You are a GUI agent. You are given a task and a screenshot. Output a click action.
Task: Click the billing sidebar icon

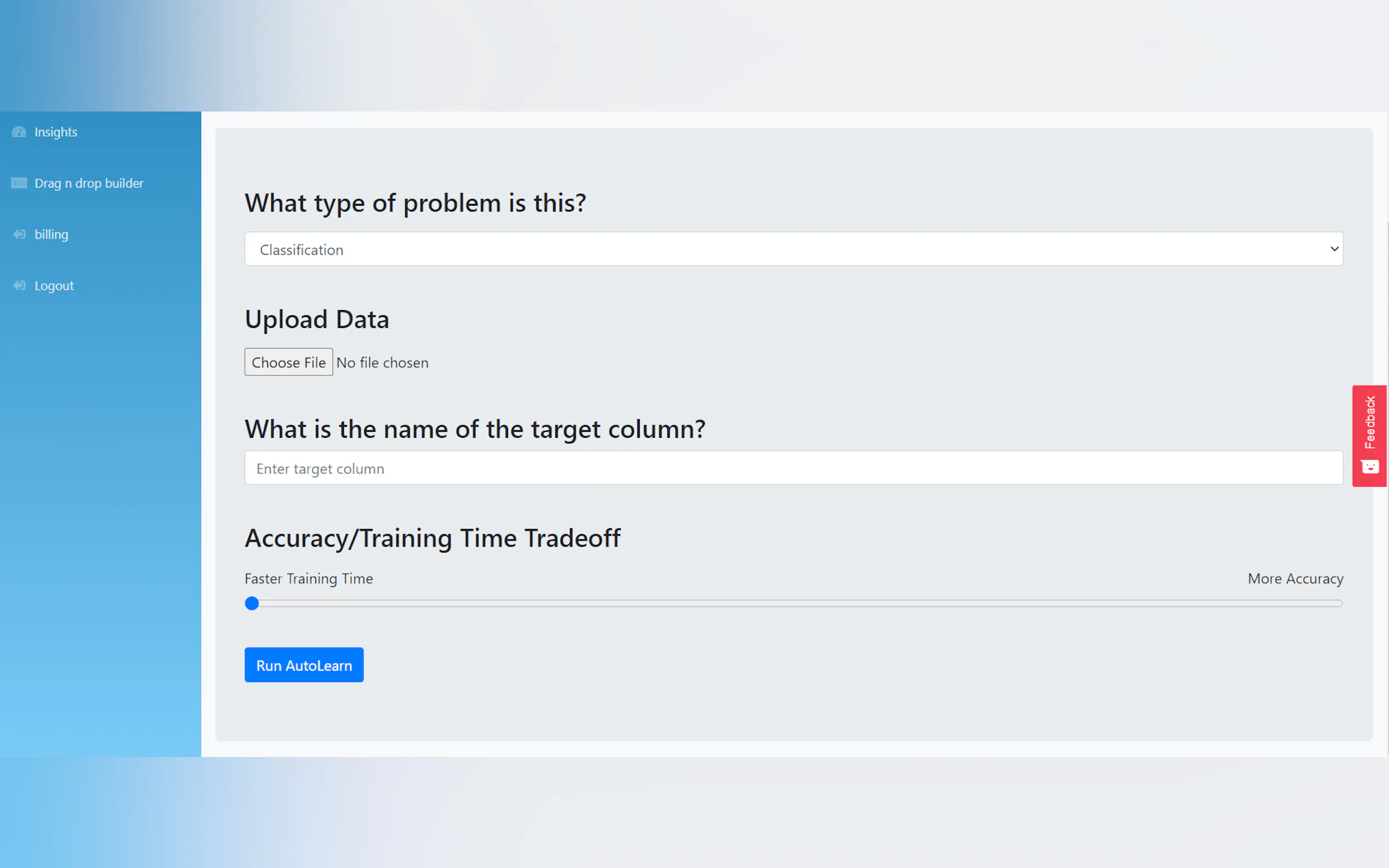19,234
